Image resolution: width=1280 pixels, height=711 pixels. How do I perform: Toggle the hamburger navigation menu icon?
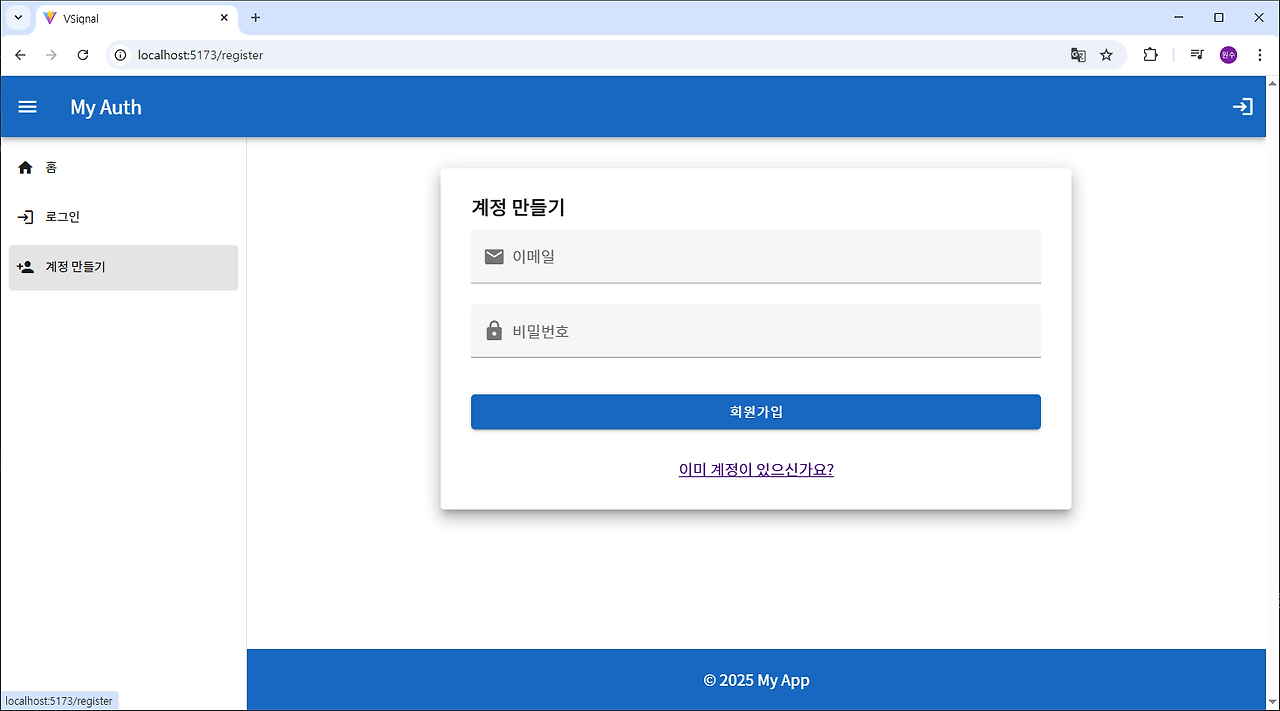tap(28, 107)
